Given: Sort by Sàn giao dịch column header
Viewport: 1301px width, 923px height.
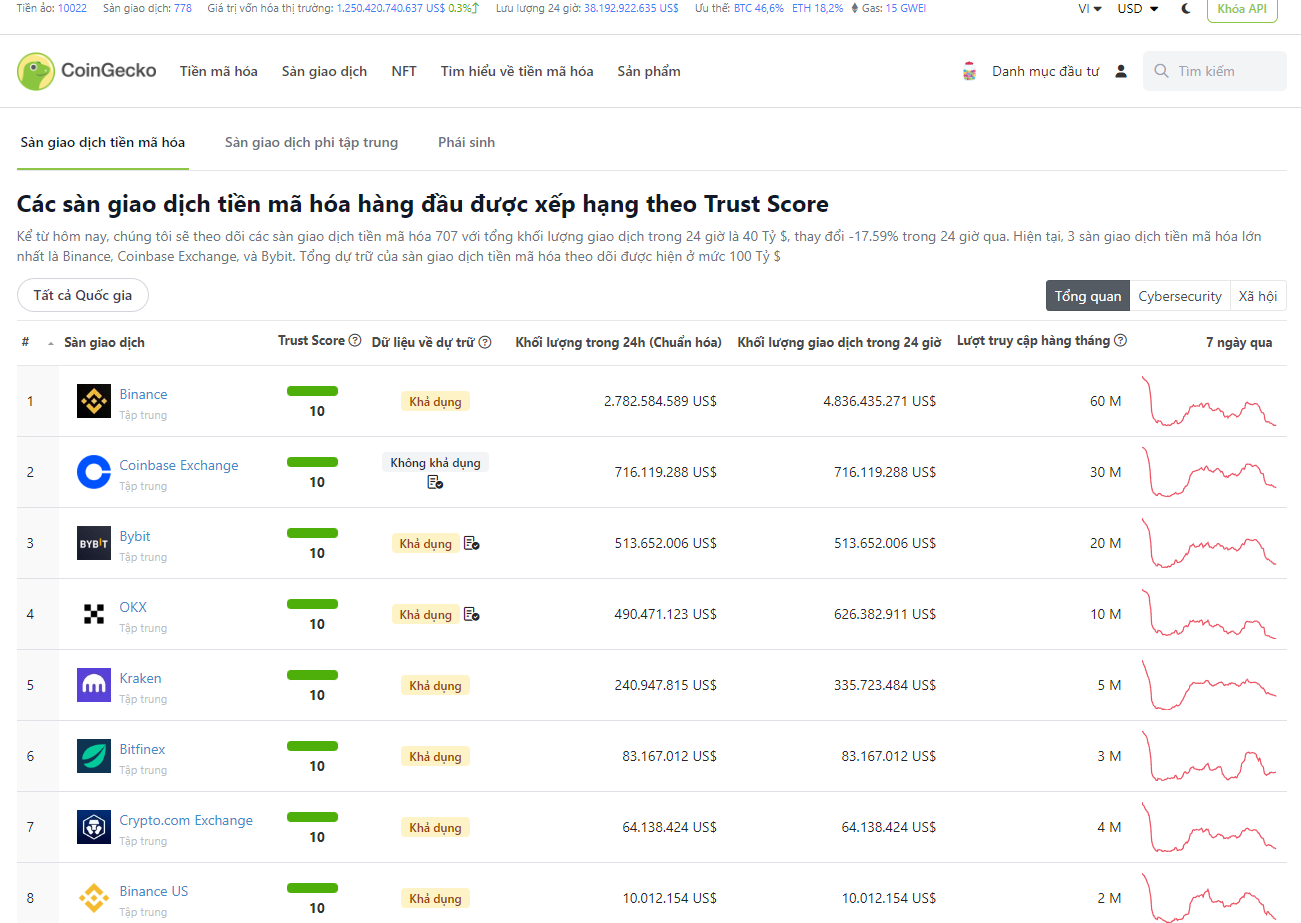Looking at the screenshot, I should click(x=104, y=342).
